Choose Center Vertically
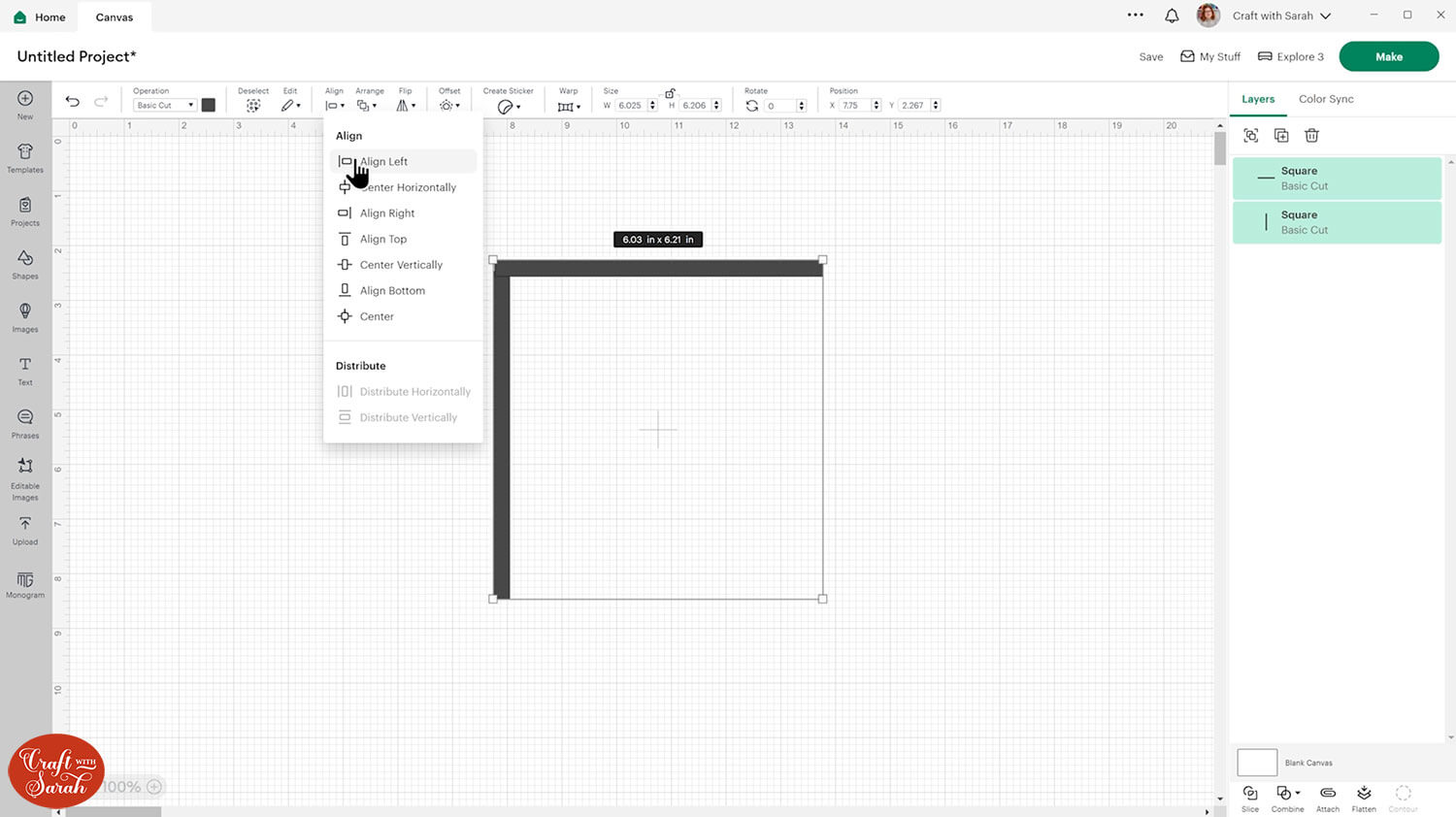1456x817 pixels. pos(403,265)
